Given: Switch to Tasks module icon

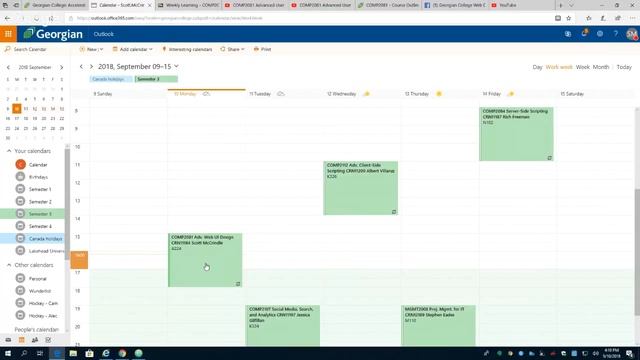Looking at the screenshot, I should 48,340.
